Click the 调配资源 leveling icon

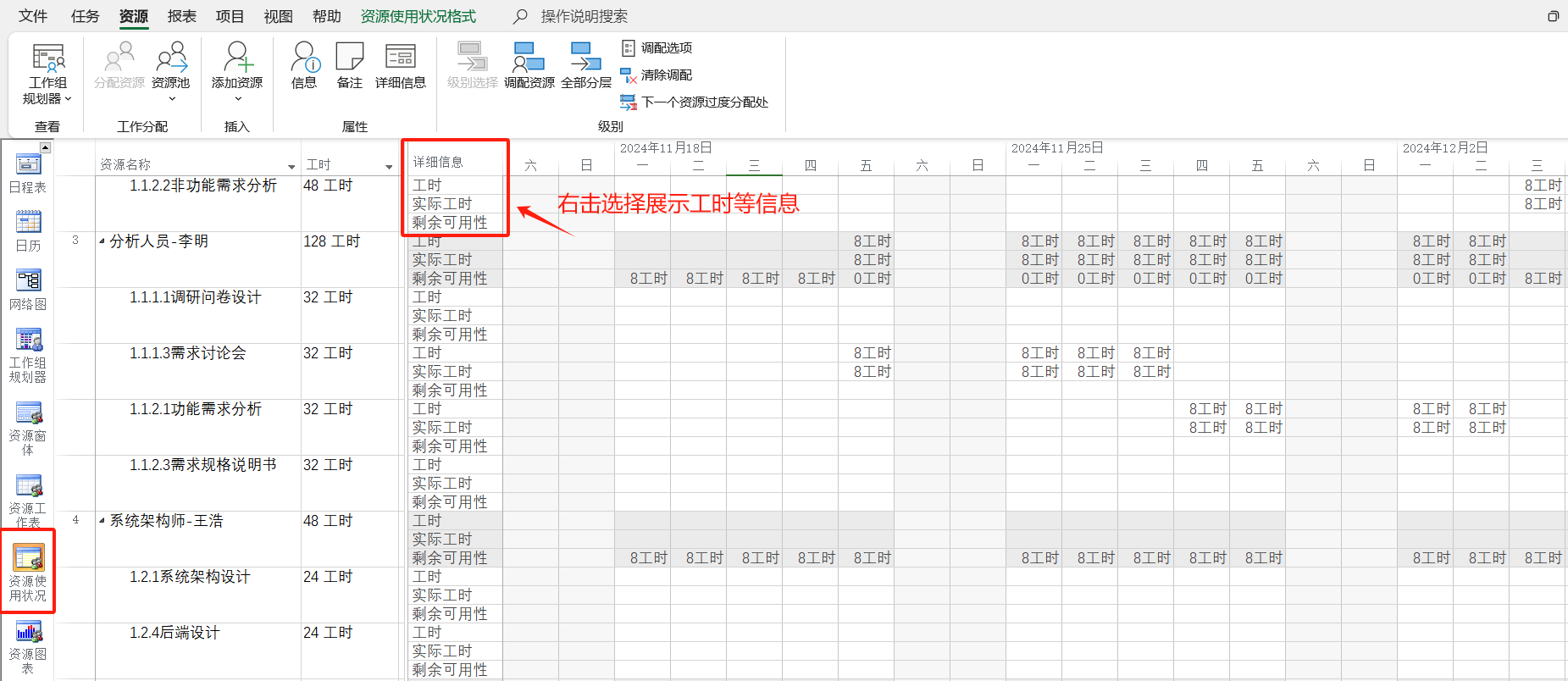[529, 65]
